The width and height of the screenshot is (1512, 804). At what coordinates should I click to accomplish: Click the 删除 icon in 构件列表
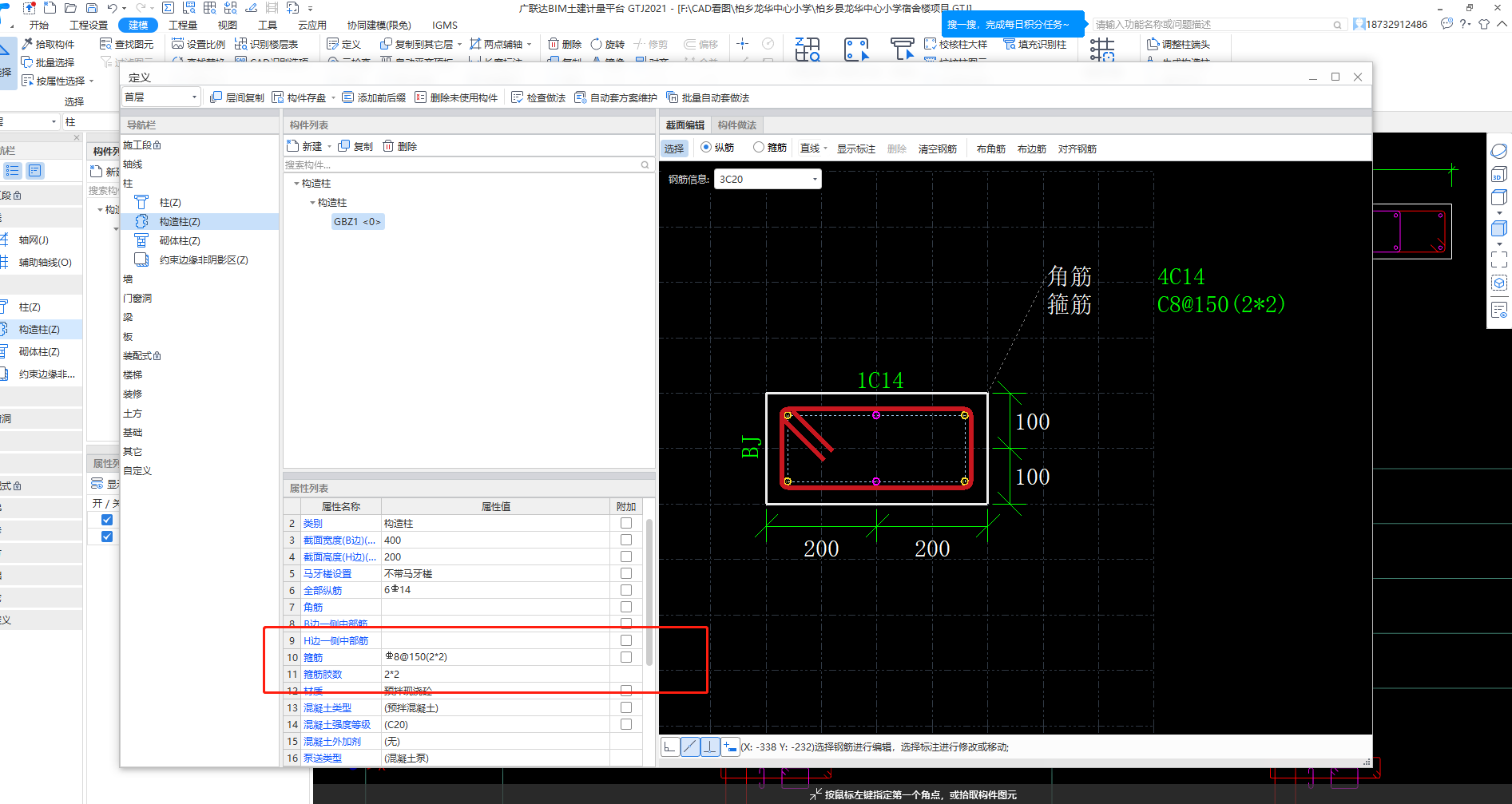point(388,146)
